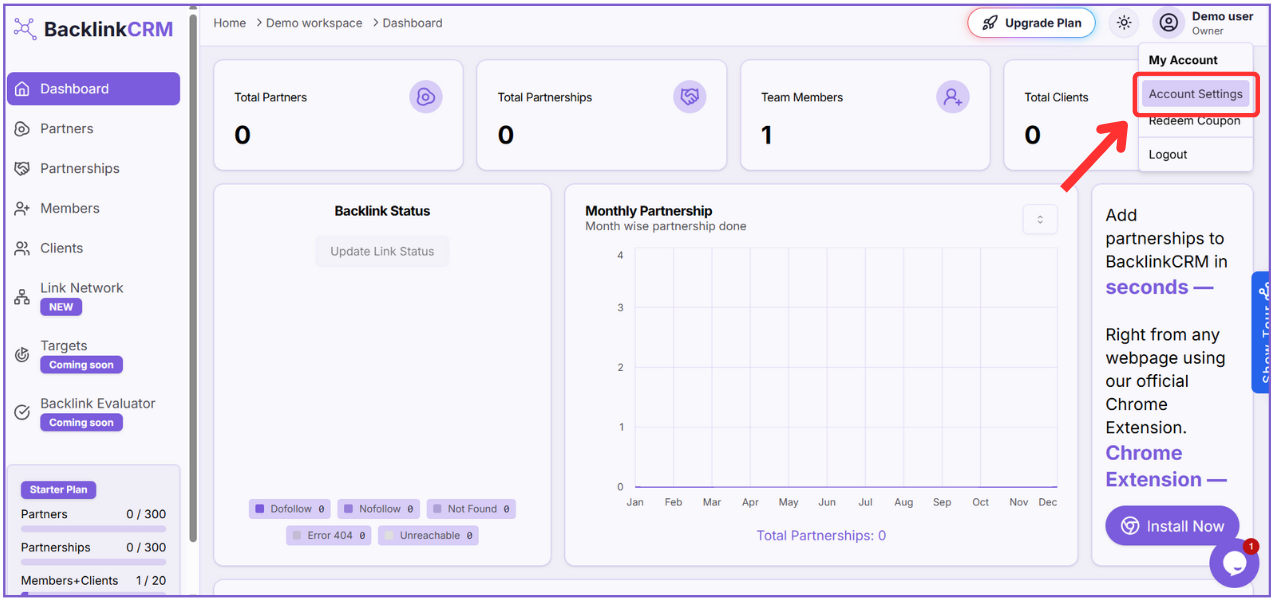Click the BacklinkCRM logo

click(94, 29)
